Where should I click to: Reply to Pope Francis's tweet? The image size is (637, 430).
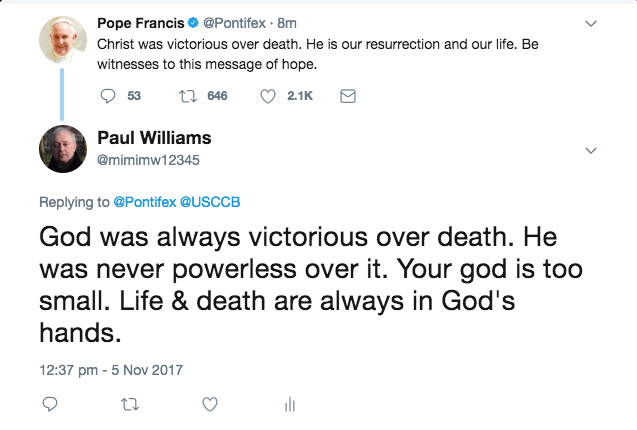tap(109, 96)
